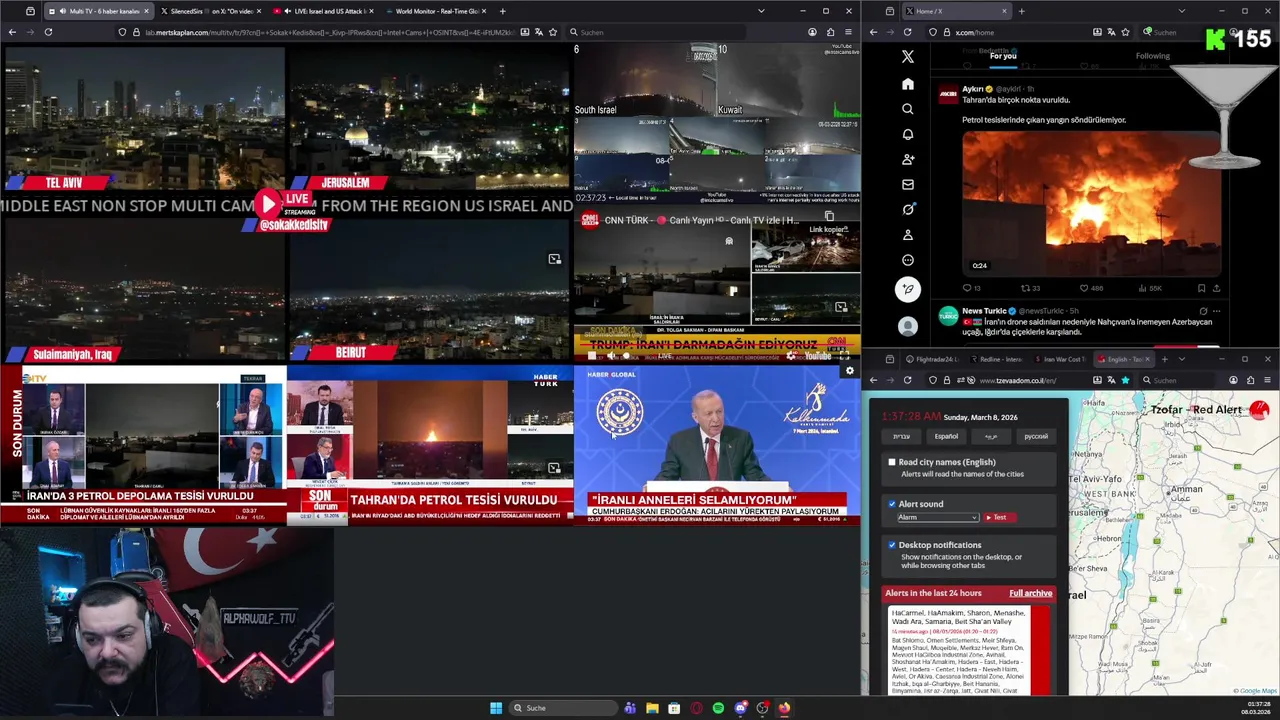
Task: Open the account avatar in X sidebar
Action: (907, 326)
